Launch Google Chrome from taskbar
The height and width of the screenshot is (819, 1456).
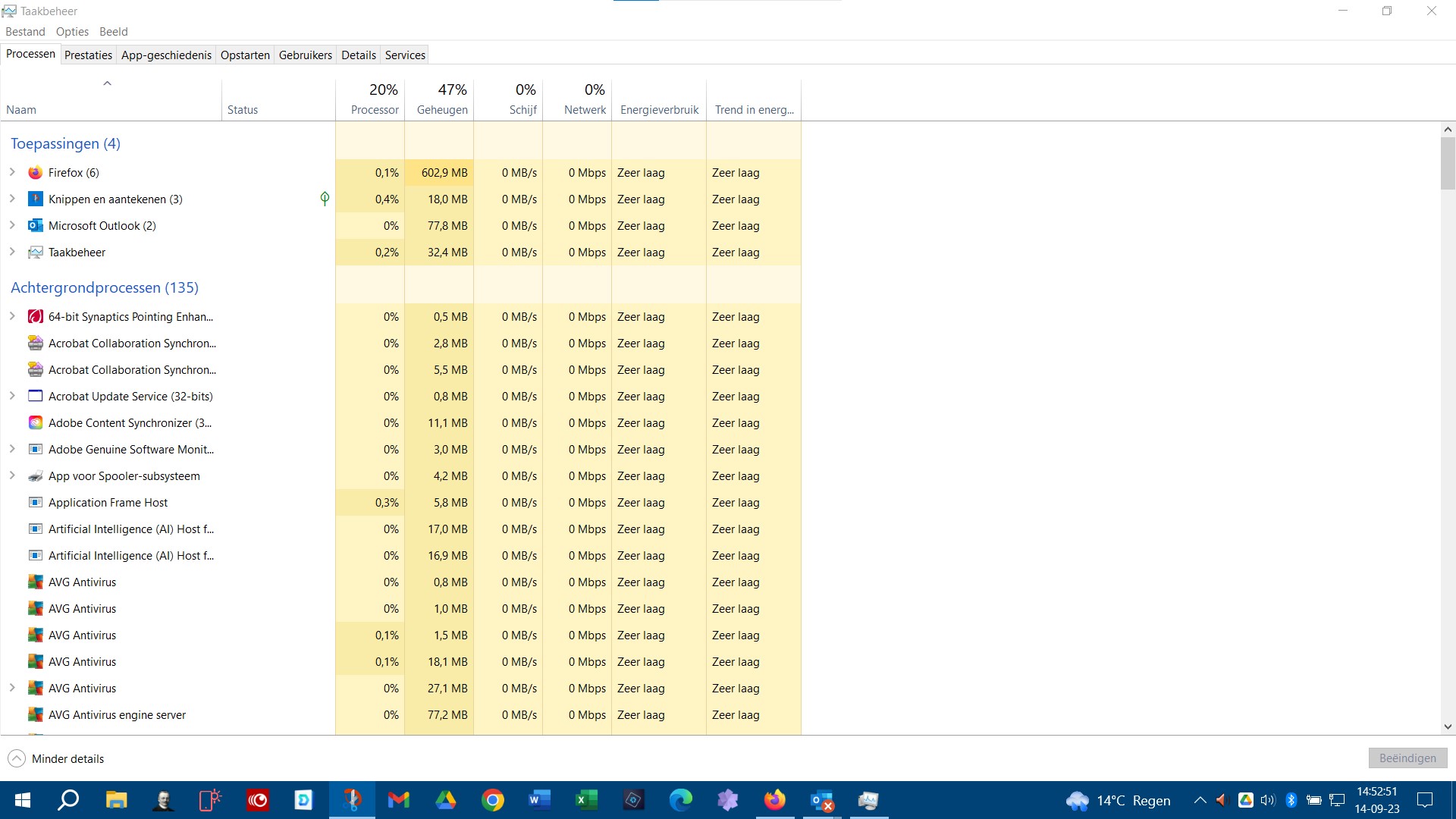(493, 800)
